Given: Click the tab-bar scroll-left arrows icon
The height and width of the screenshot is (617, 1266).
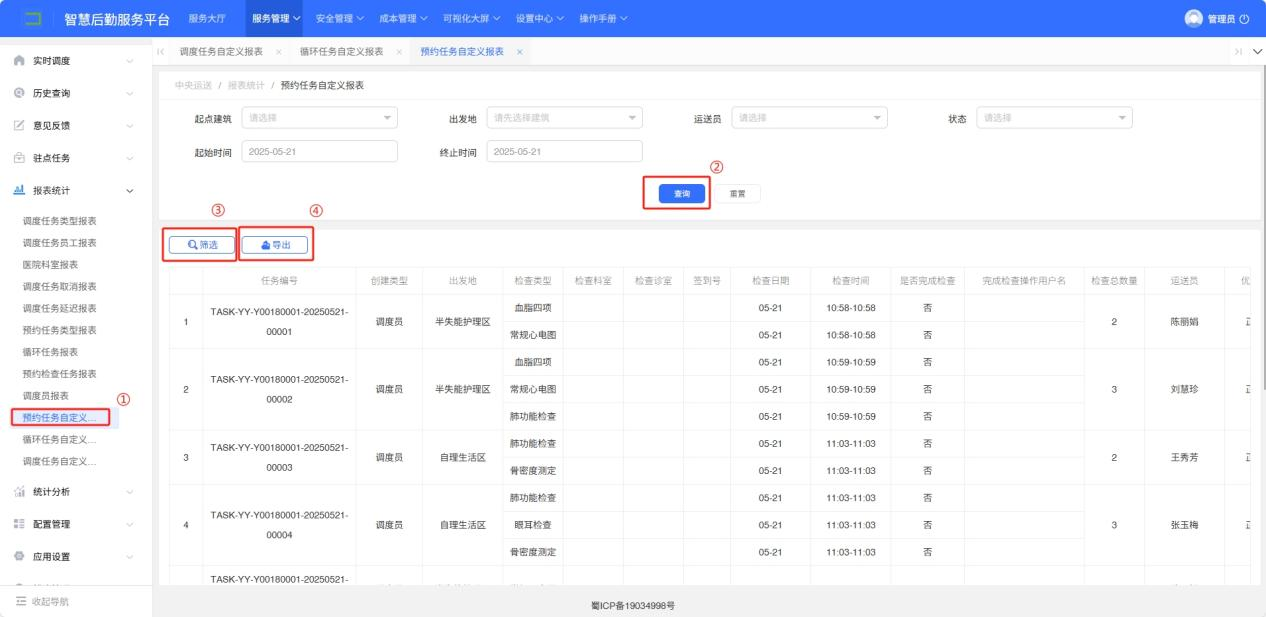Looking at the screenshot, I should (162, 52).
